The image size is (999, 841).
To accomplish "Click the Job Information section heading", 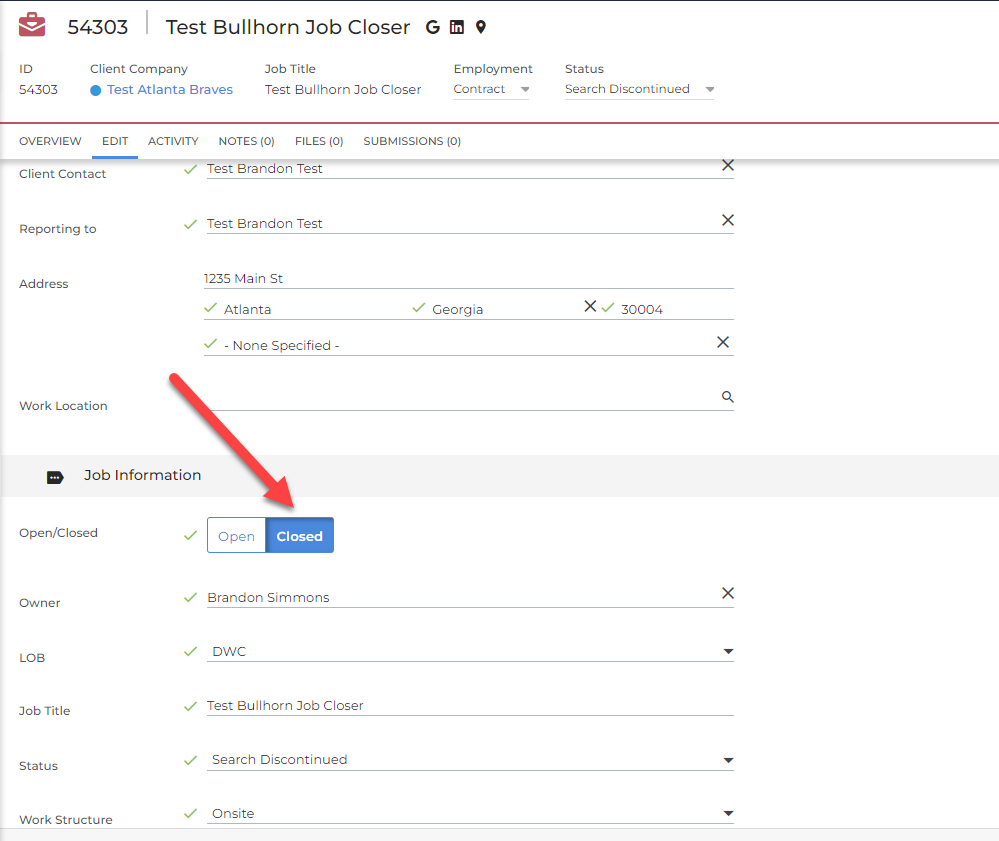I will coord(143,475).
